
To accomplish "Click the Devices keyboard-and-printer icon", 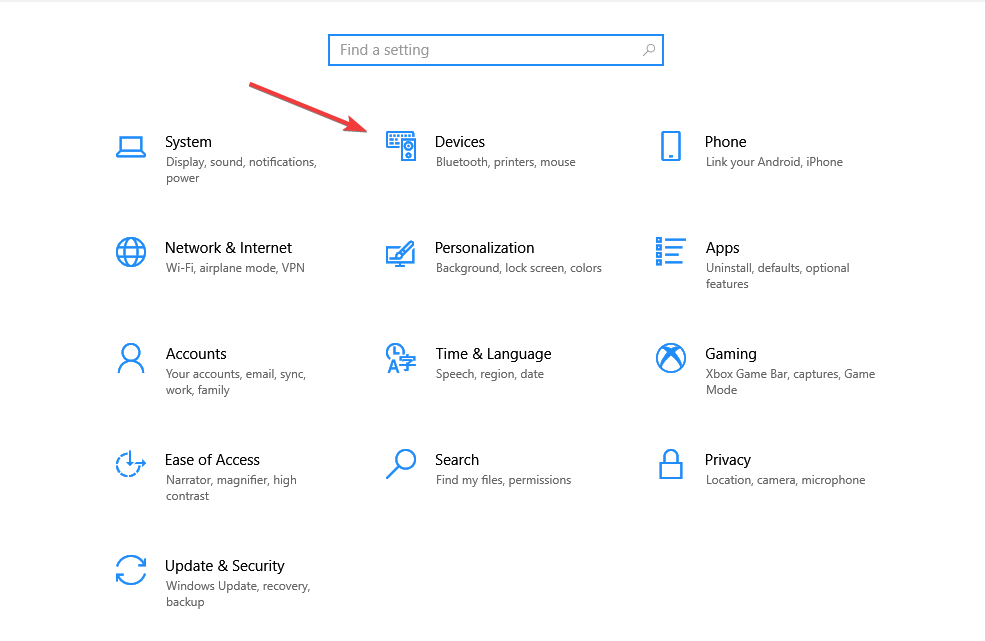I will click(x=401, y=146).
